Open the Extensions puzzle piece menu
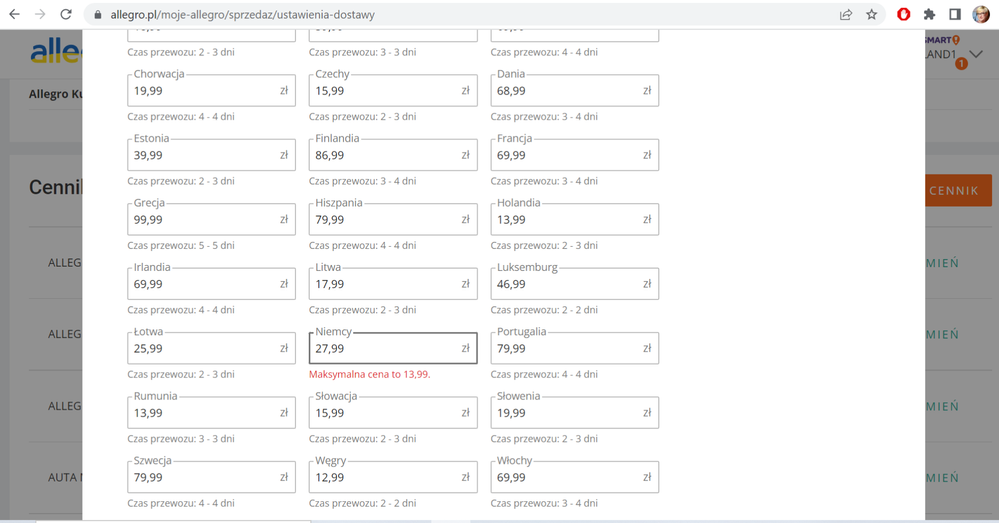The height and width of the screenshot is (523, 999). 929,15
